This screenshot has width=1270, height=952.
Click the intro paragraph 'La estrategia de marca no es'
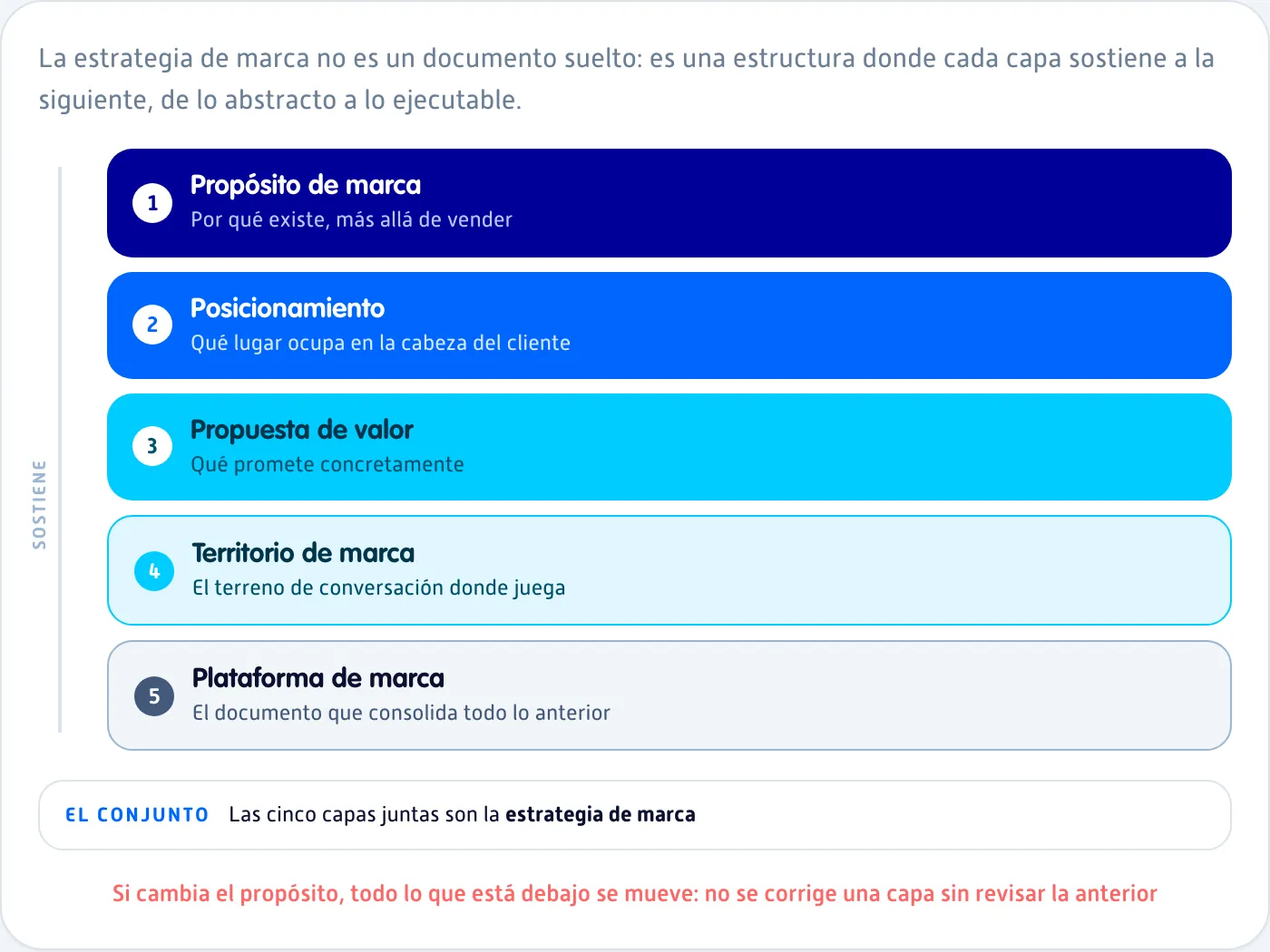(x=626, y=79)
